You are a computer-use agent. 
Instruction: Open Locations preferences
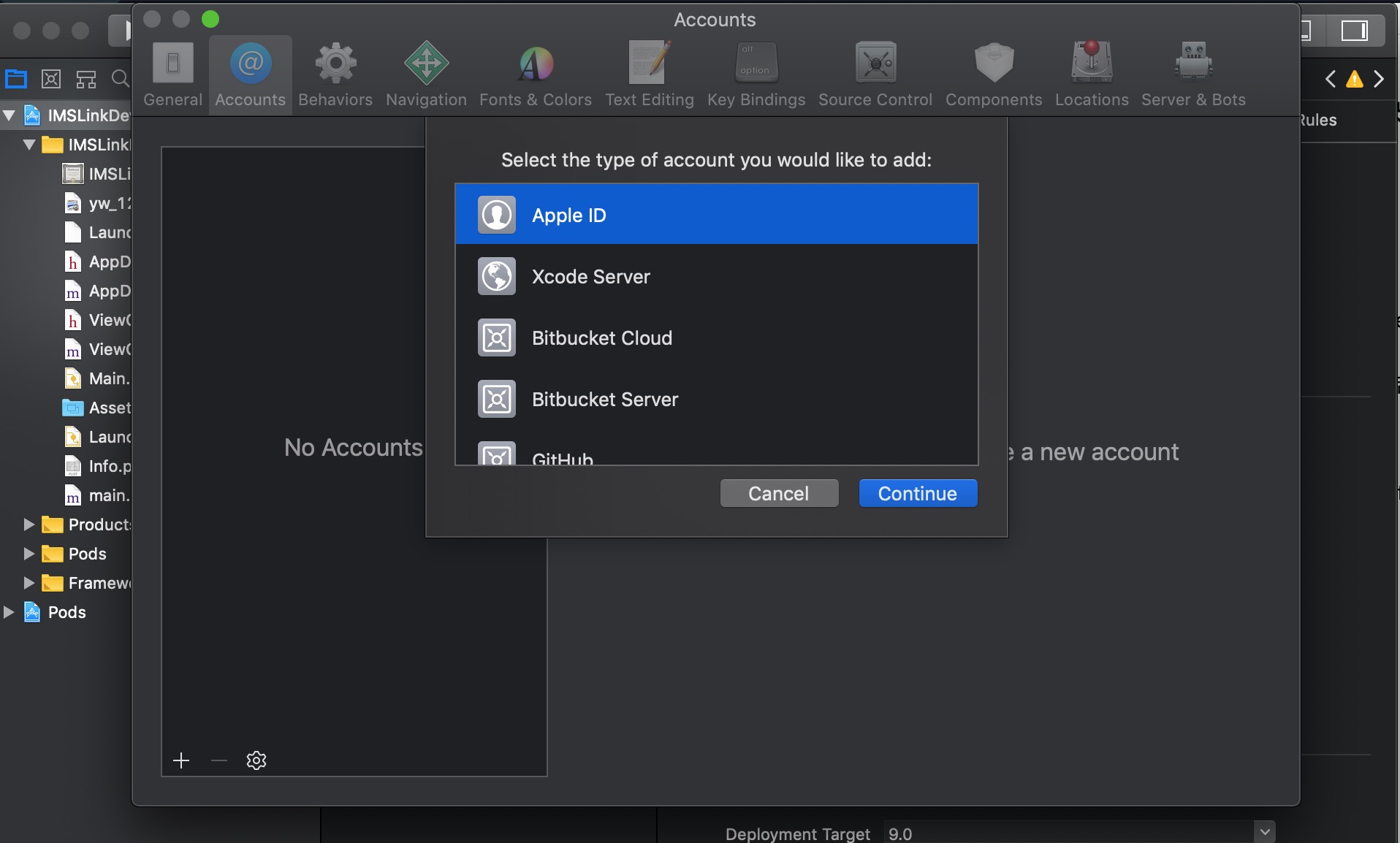[1092, 75]
